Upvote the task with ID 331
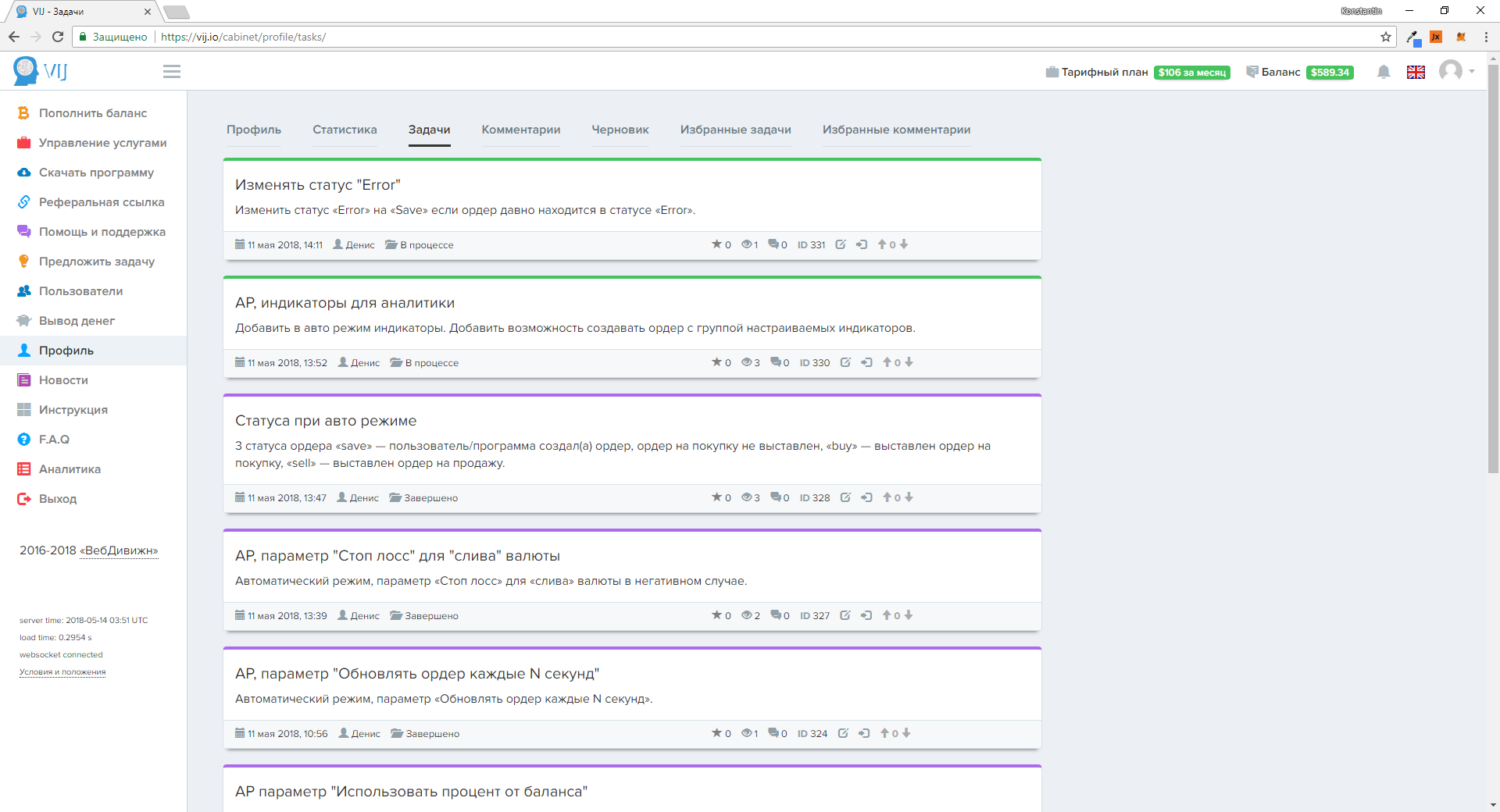 882,244
